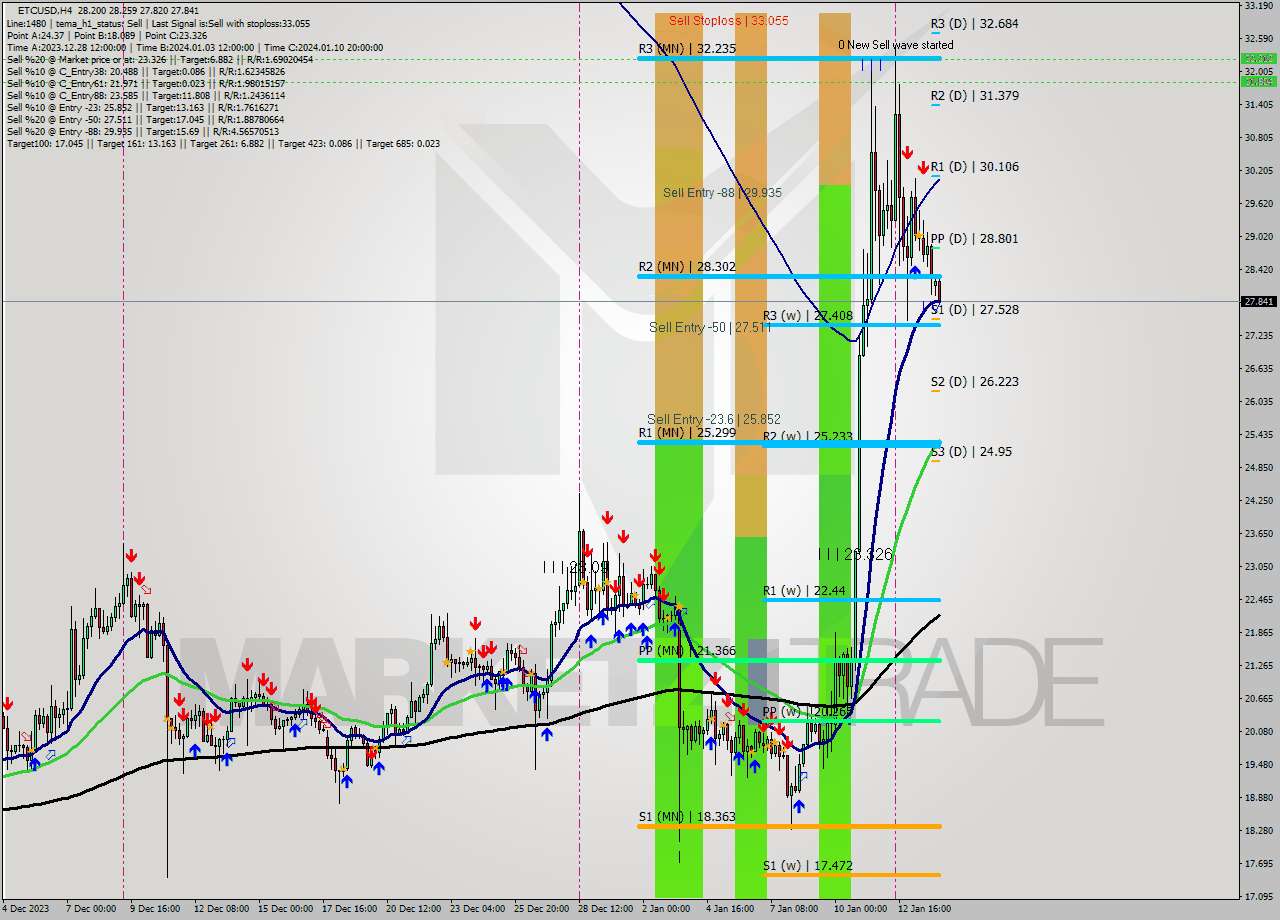Image resolution: width=1280 pixels, height=920 pixels.
Task: Click the 'Time A:2023.12.28 12:00:00' info line
Action: coord(194,48)
